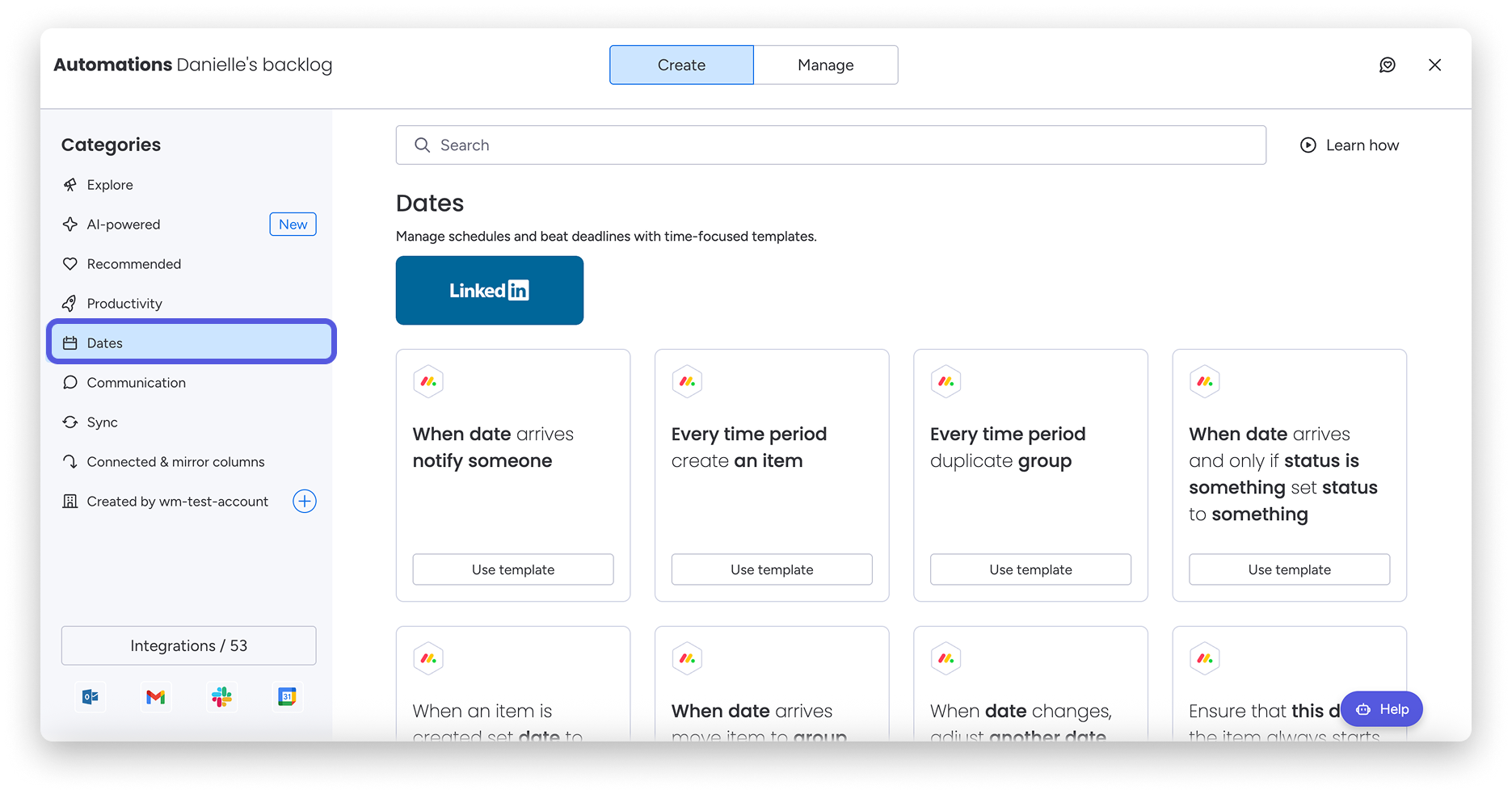Click the feedback chat bubble icon

tap(1387, 65)
